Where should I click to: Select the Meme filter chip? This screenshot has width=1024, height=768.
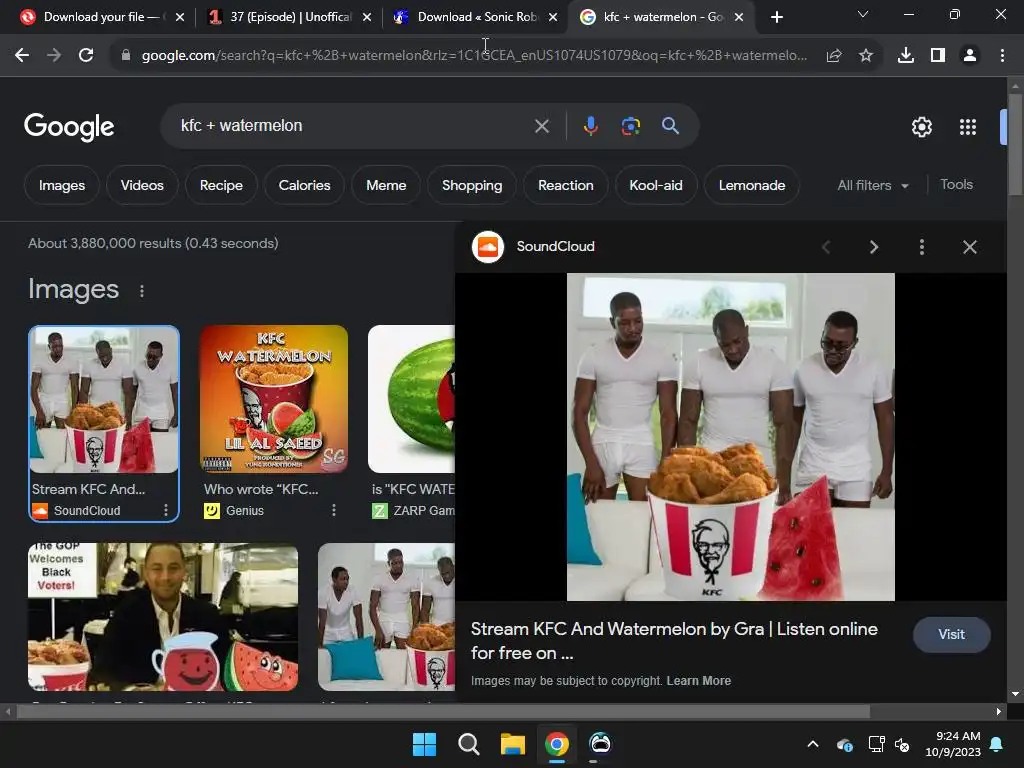pos(386,185)
